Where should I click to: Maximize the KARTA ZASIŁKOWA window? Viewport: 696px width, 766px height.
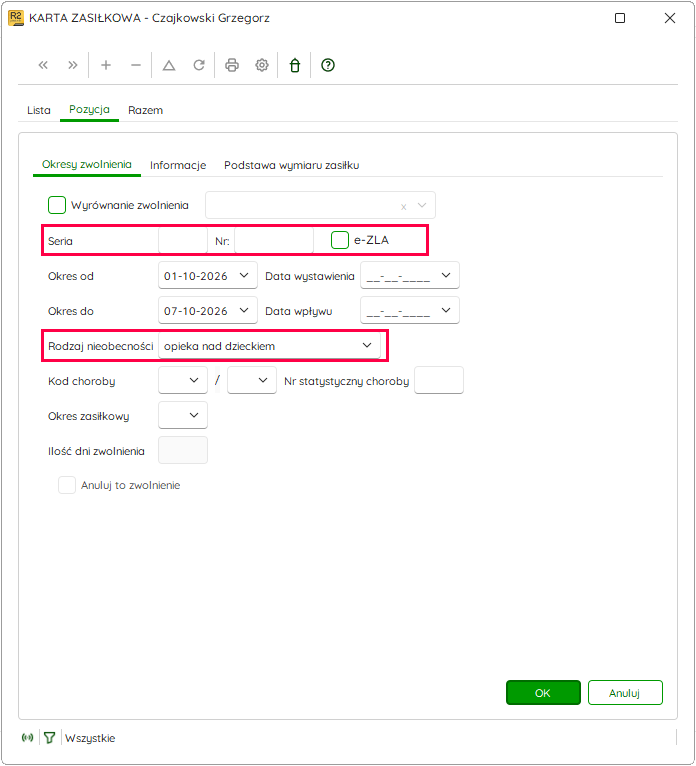pos(620,18)
